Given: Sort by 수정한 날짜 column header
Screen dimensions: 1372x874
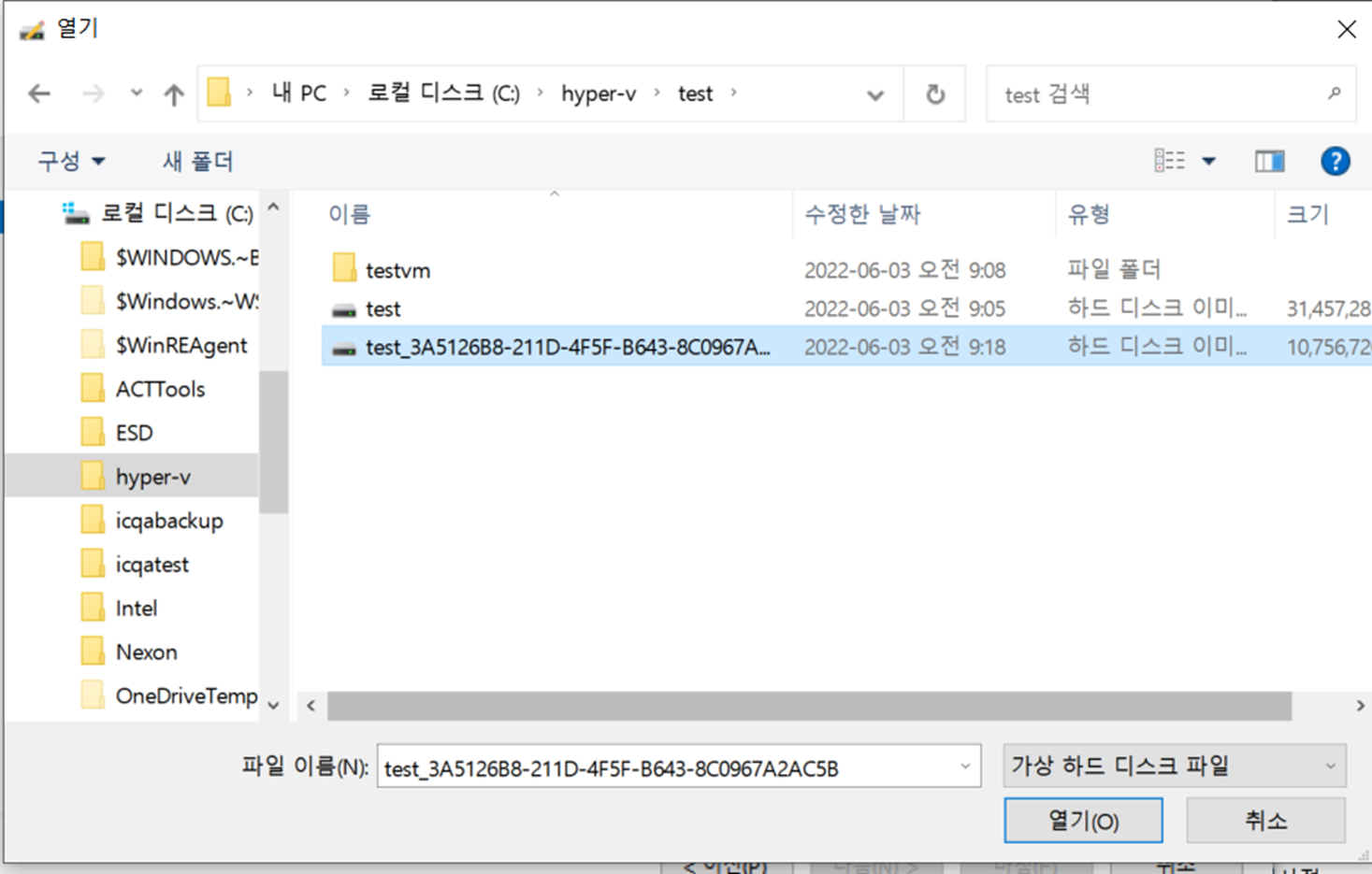Looking at the screenshot, I should pyautogui.click(x=862, y=214).
